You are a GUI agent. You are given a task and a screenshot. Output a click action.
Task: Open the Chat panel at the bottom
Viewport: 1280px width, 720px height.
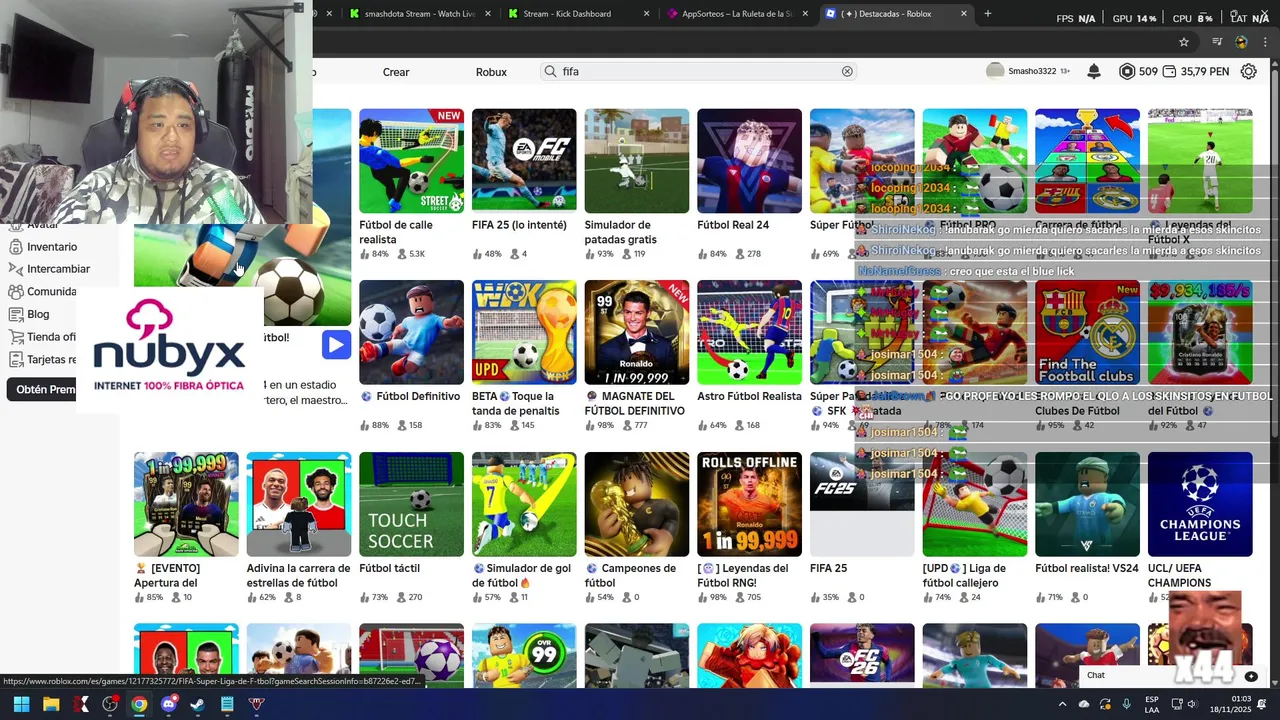click(x=1172, y=675)
